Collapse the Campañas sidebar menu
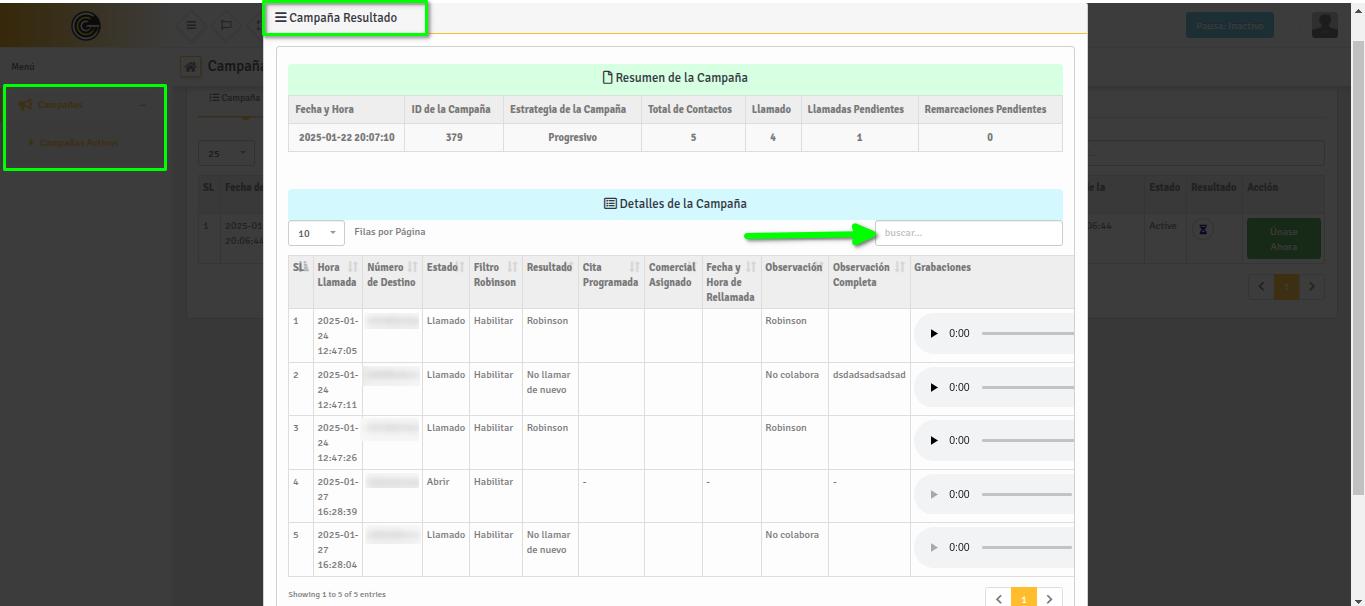 (x=142, y=105)
